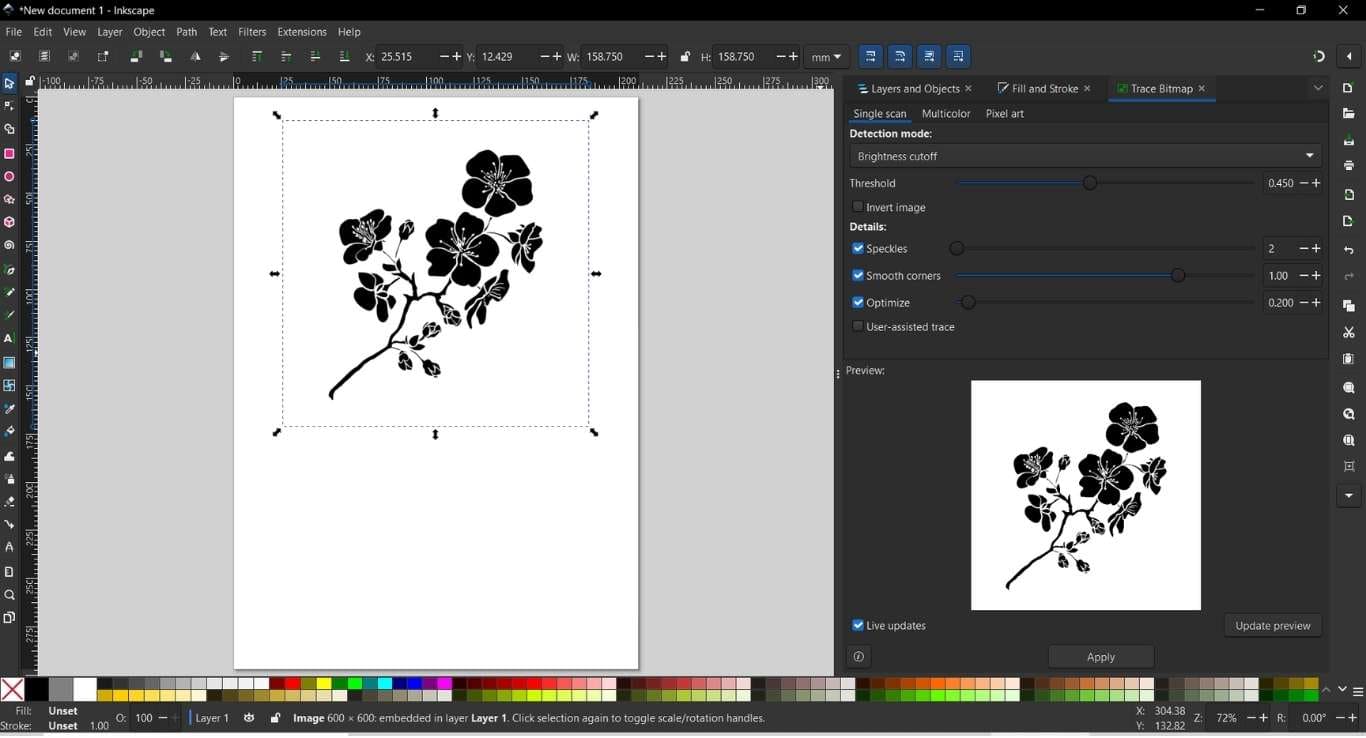Viewport: 1366px width, 738px height.
Task: Select the Text tool
Action: (x=9, y=339)
